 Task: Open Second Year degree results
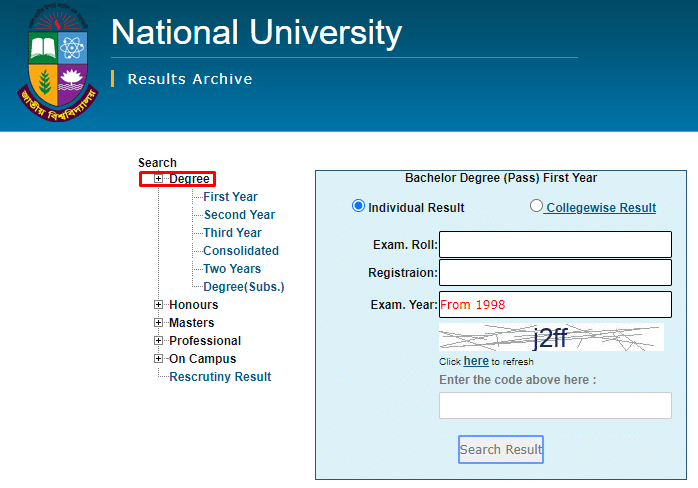tap(239, 215)
